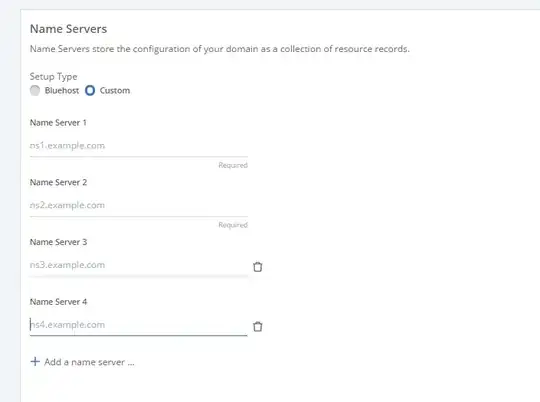This screenshot has height=402, width=540.
Task: Click the Required hint under Name Server 1
Action: point(233,165)
